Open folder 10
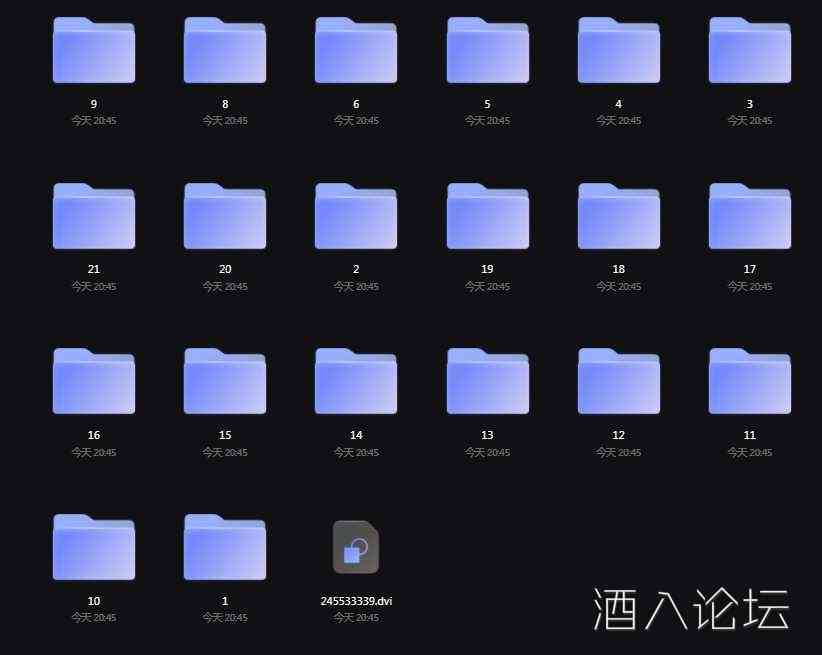 [94, 548]
